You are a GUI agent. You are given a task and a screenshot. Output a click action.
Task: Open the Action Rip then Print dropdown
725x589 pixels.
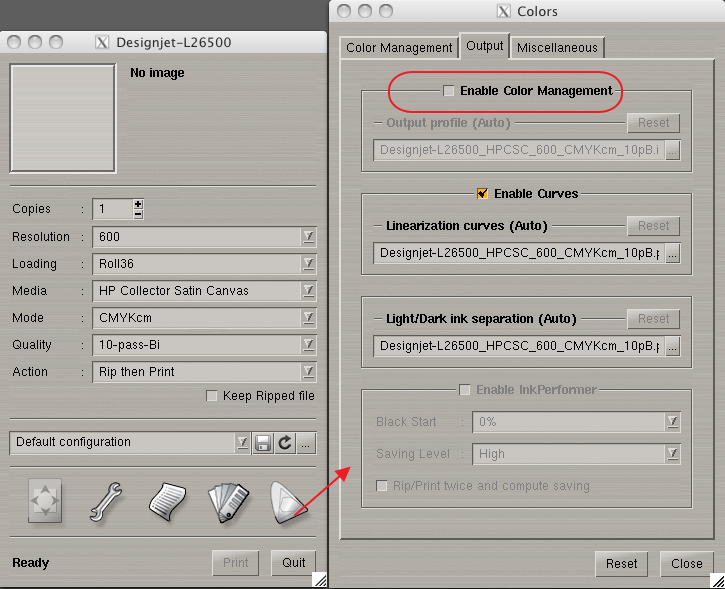[x=309, y=372]
